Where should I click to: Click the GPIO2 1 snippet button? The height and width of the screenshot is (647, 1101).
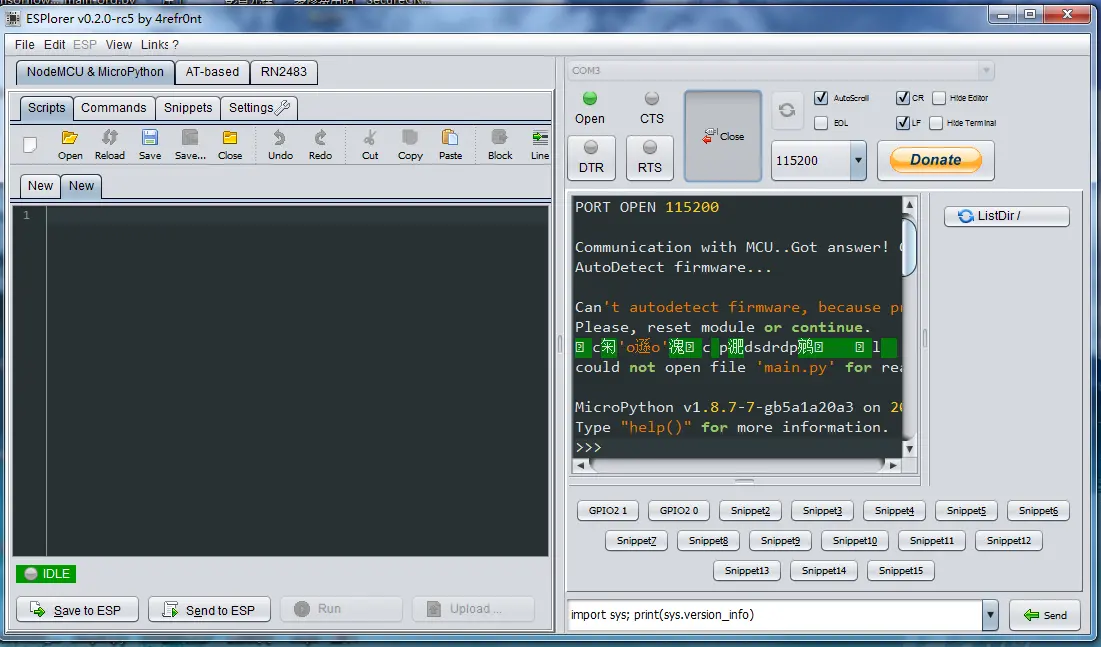607,511
